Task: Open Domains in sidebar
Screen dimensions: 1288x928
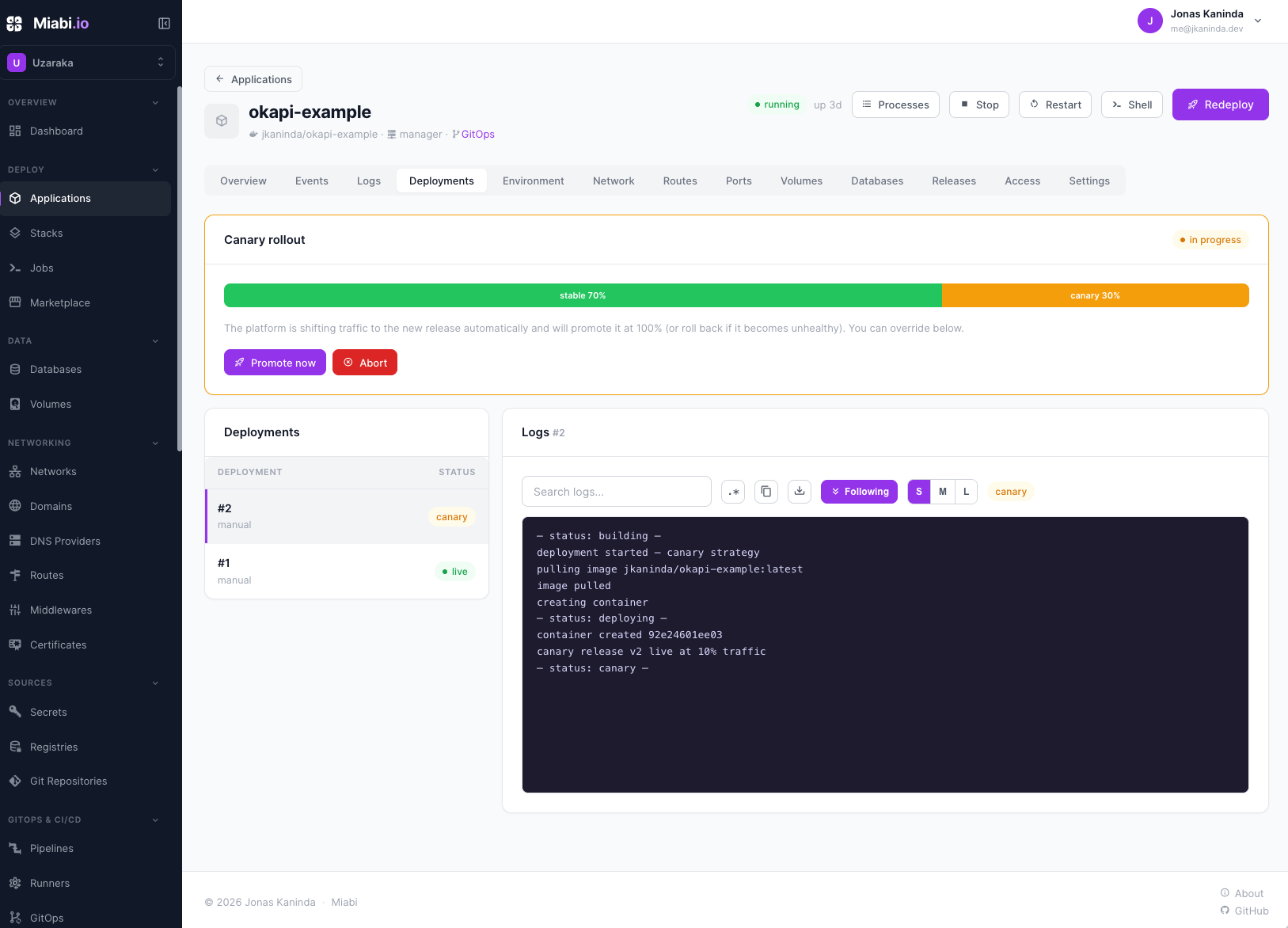Action: pyautogui.click(x=85, y=507)
